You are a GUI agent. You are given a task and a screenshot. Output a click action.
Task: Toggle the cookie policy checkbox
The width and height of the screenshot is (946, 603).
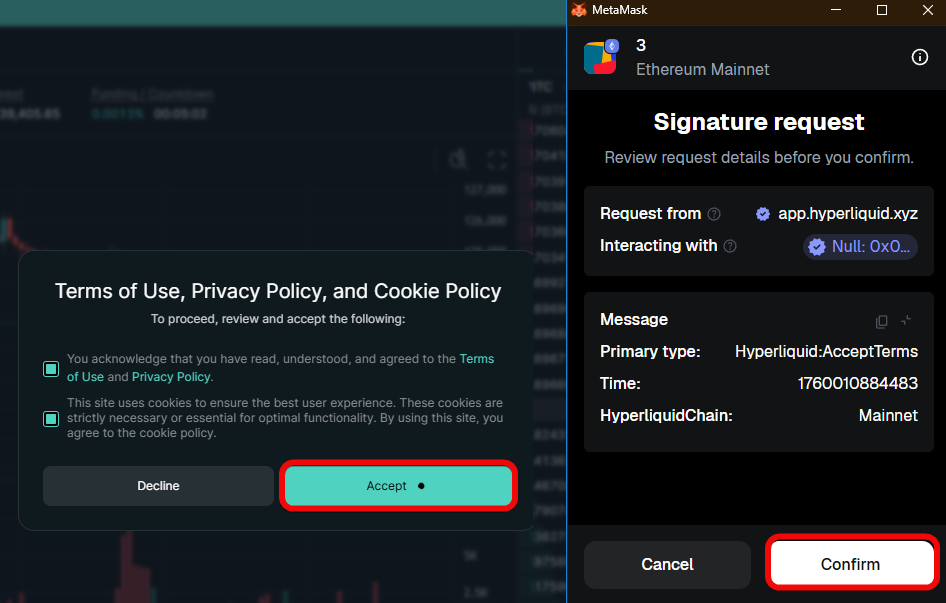[x=51, y=418]
